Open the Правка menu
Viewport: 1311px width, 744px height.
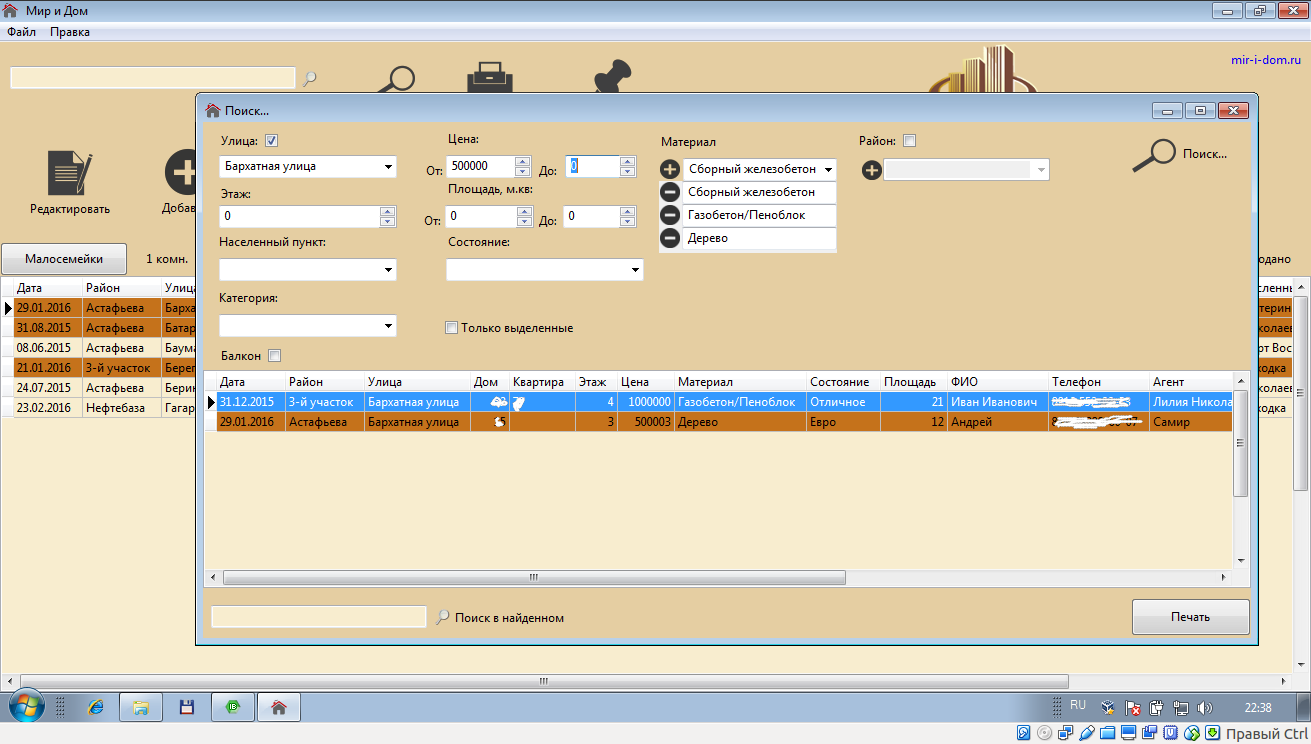pos(70,32)
